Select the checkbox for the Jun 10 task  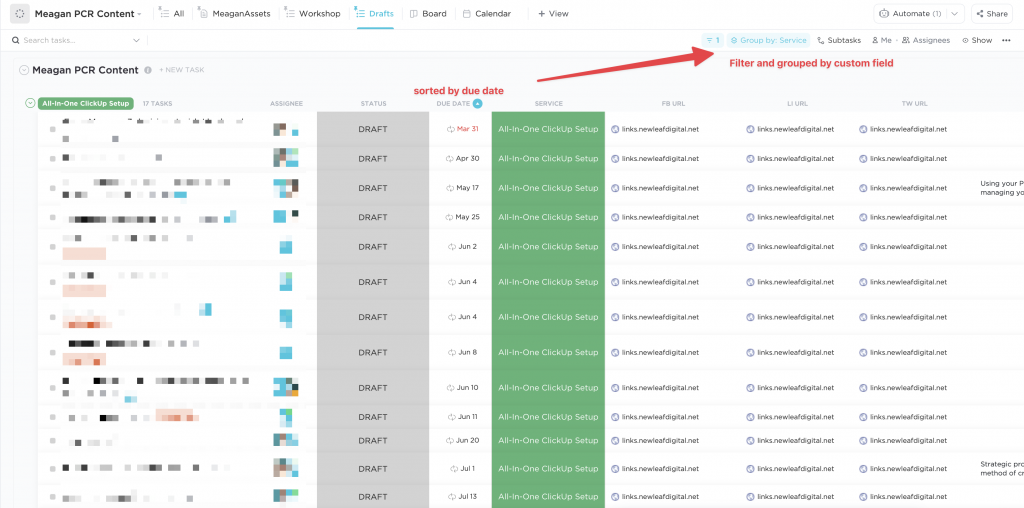(52, 388)
